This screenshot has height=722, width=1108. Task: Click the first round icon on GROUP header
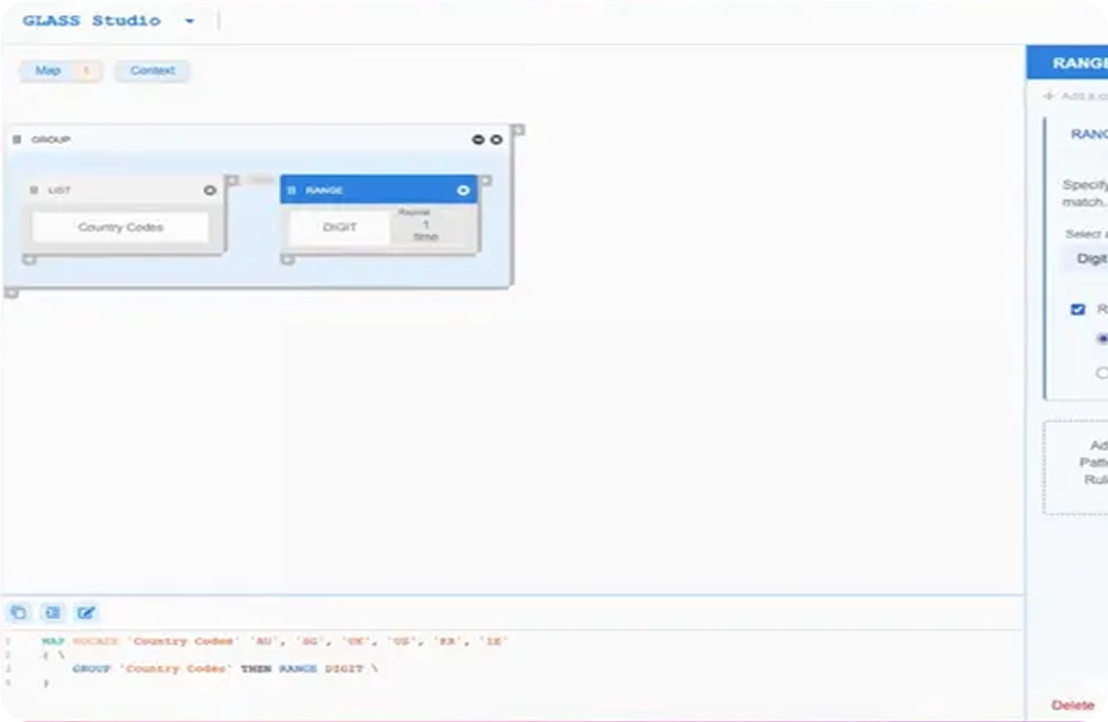(x=478, y=140)
